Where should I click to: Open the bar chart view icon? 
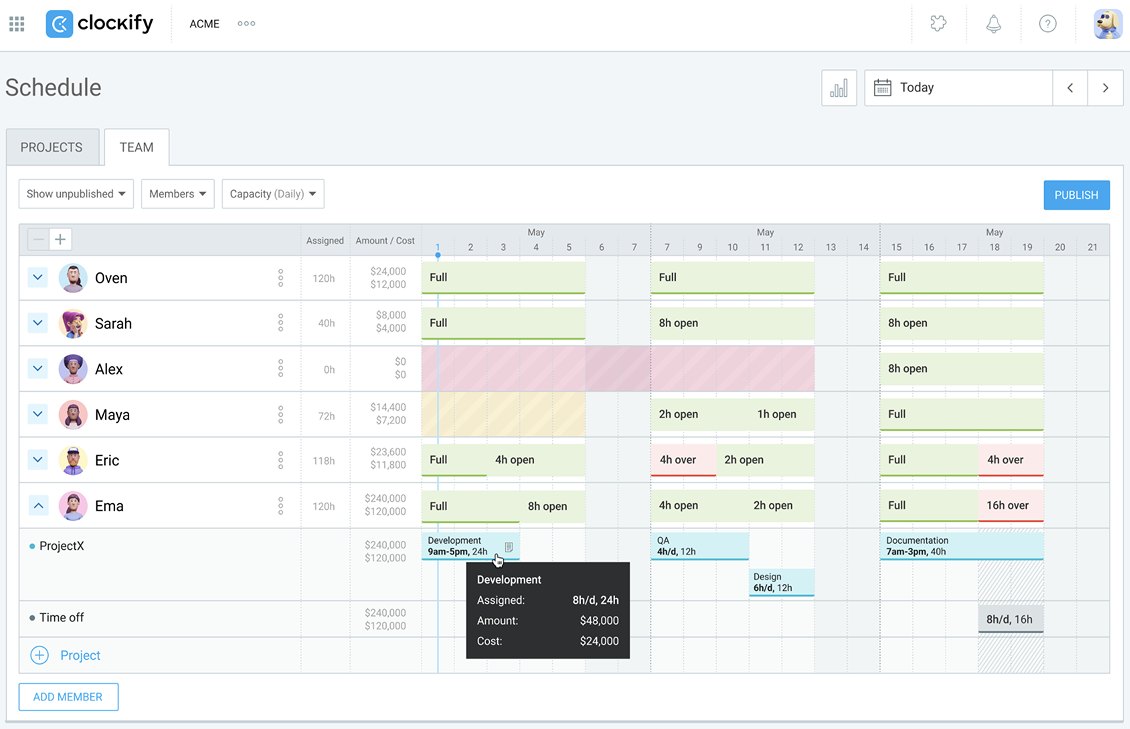tap(839, 87)
